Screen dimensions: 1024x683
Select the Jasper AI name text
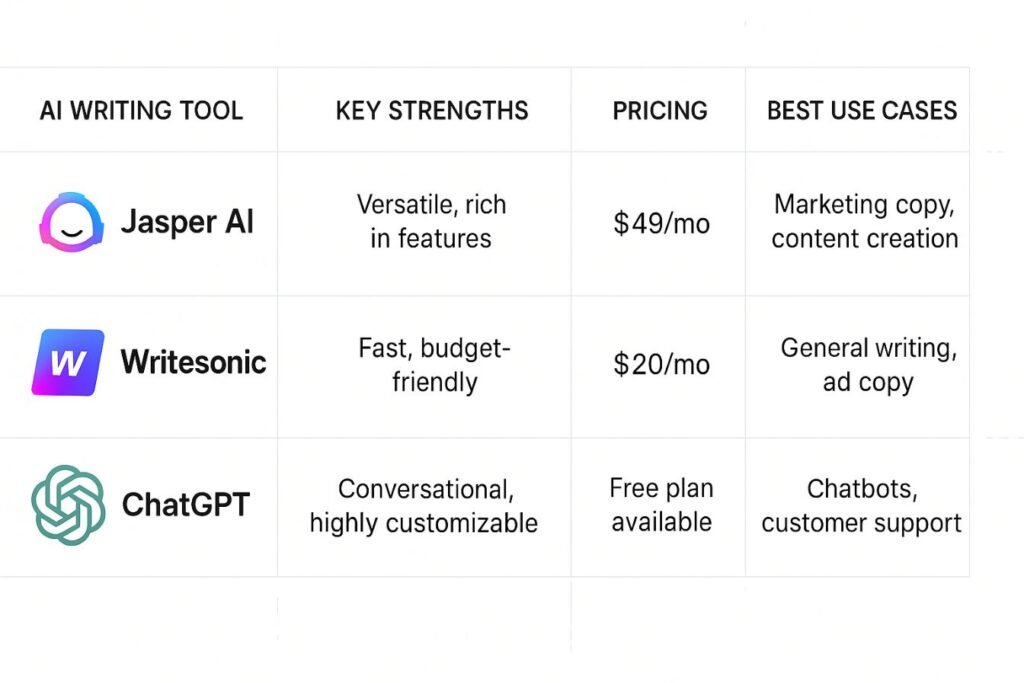(187, 222)
